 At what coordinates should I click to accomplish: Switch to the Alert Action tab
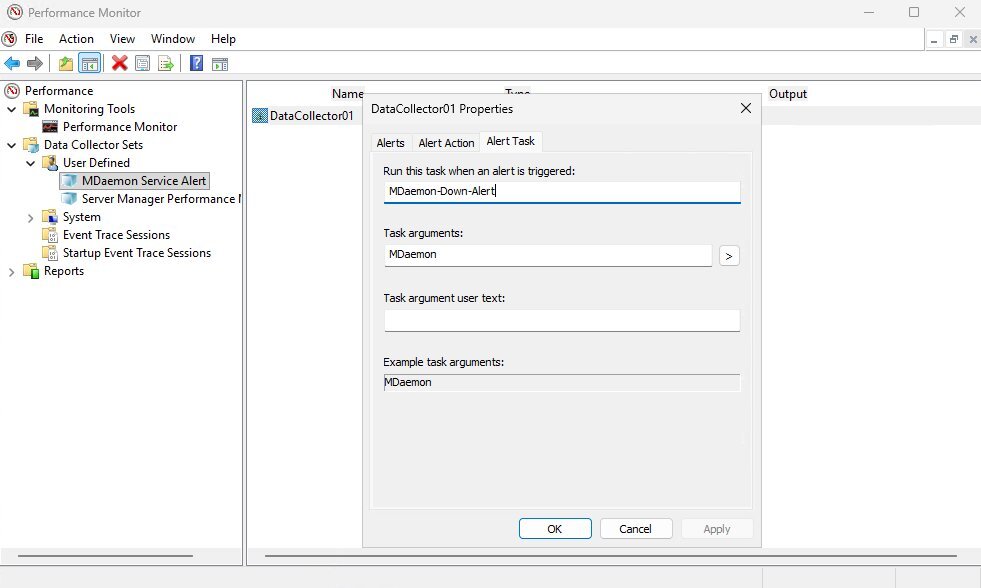tap(446, 143)
